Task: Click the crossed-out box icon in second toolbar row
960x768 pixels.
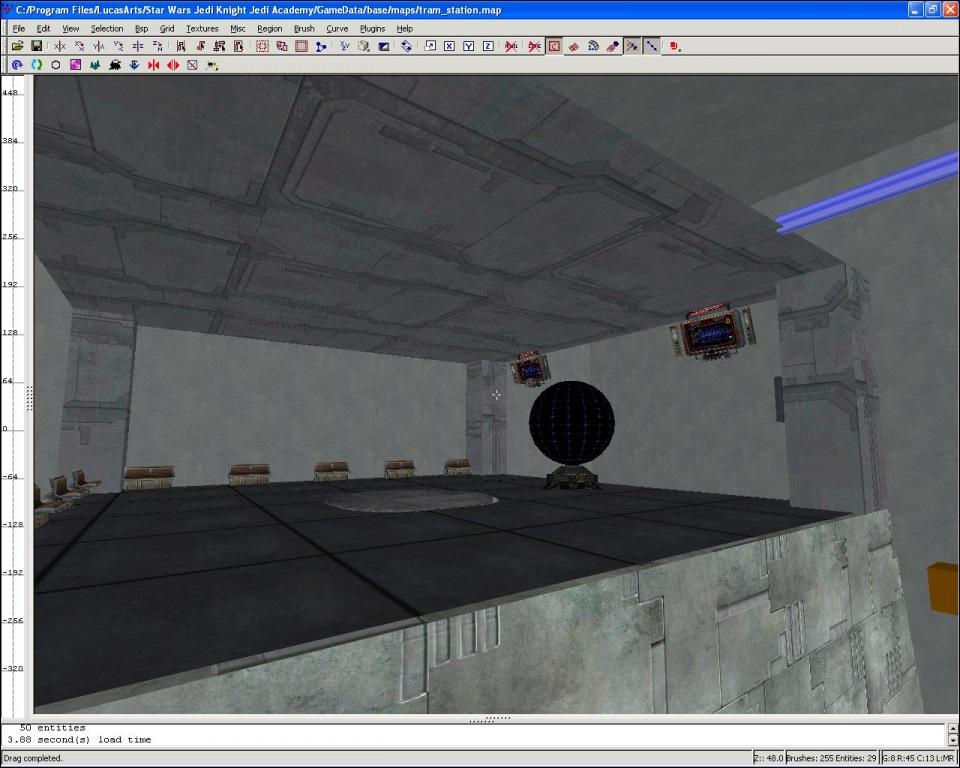Action: coord(192,65)
